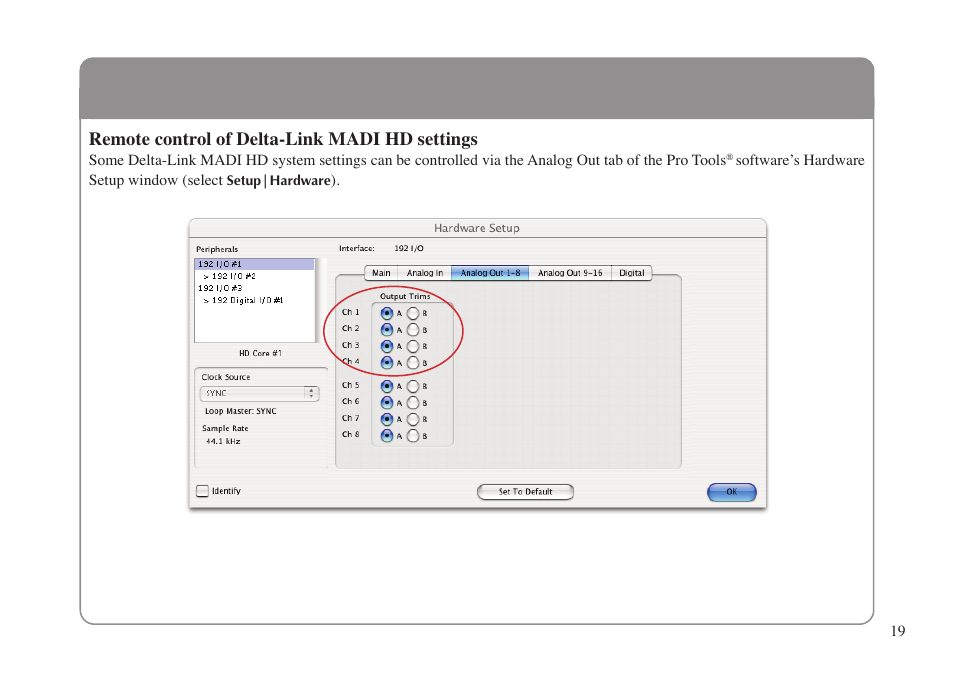The image size is (954, 683).
Task: Select output trim A for Ch 4
Action: pos(386,362)
